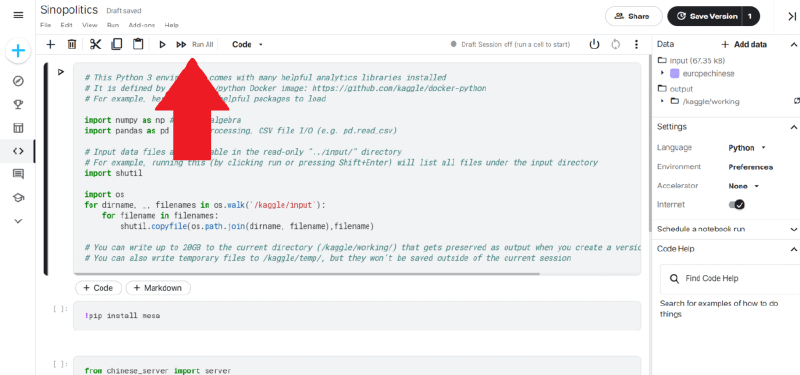Cut cell with the scissors icon

(95, 44)
